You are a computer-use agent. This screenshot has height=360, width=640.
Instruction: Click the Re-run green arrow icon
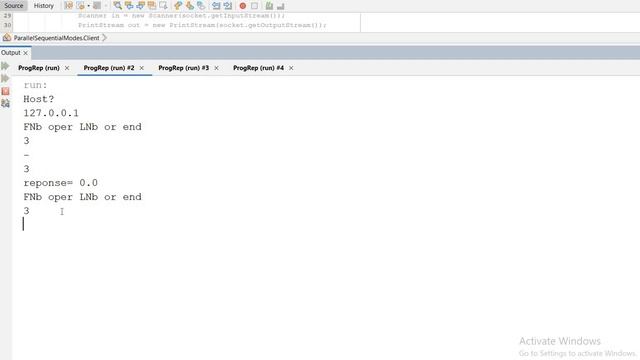pos(5,66)
